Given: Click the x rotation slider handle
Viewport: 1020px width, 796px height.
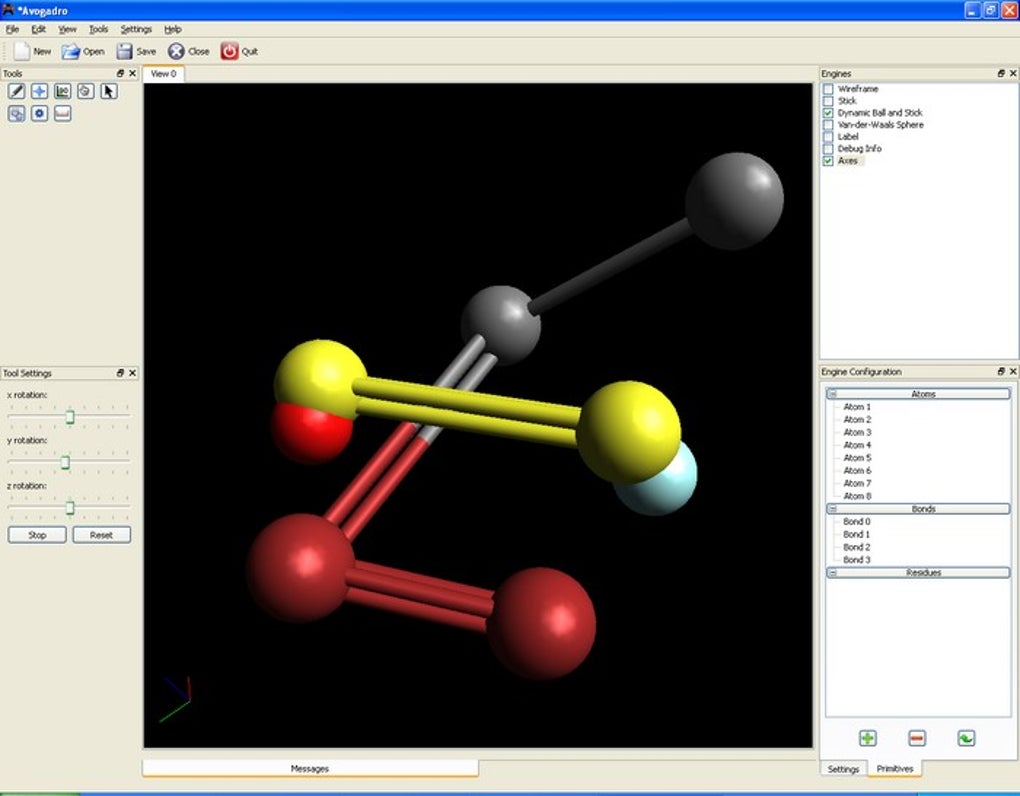Looking at the screenshot, I should coord(70,417).
